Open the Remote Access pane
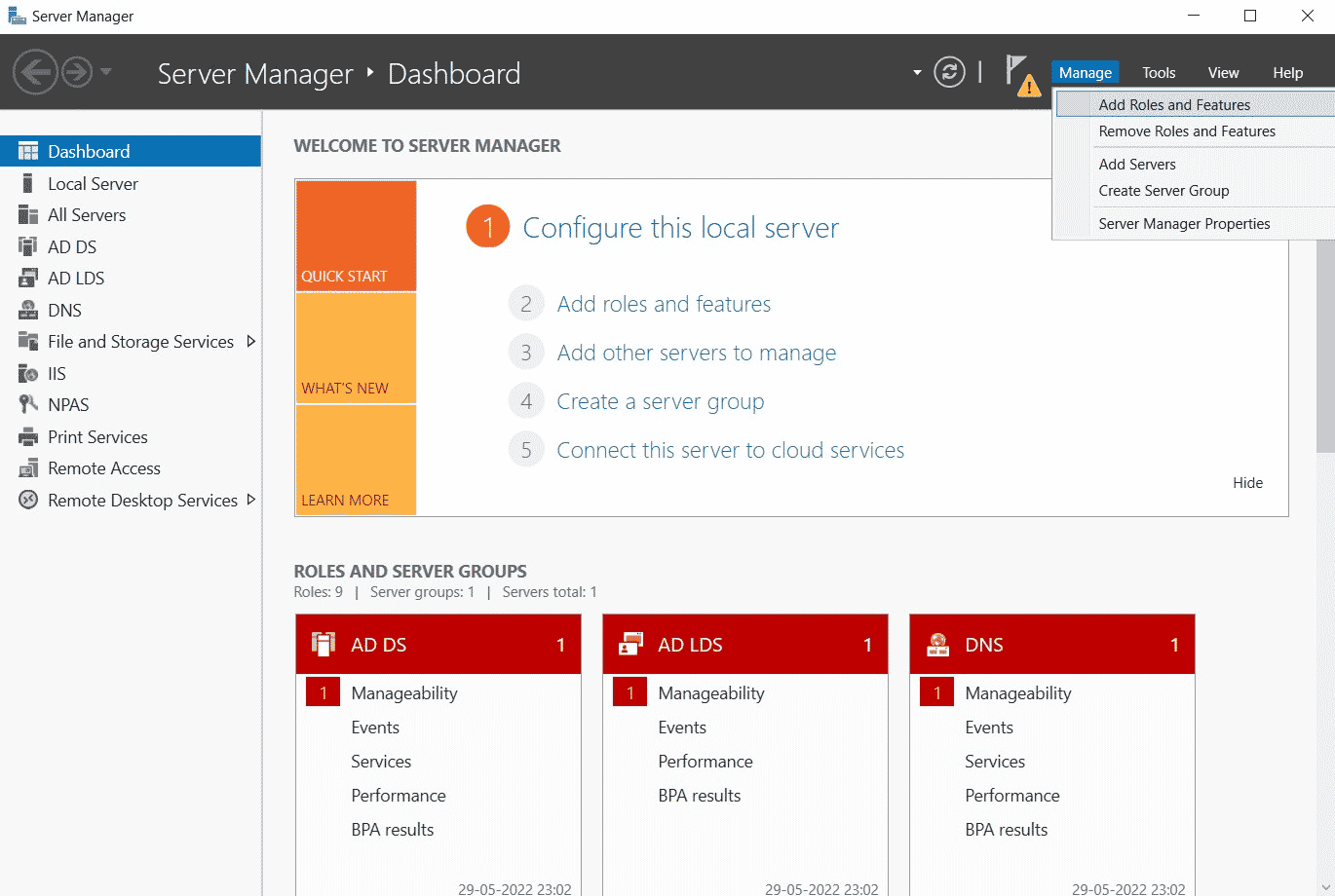This screenshot has height=896, width=1335. pyautogui.click(x=102, y=468)
